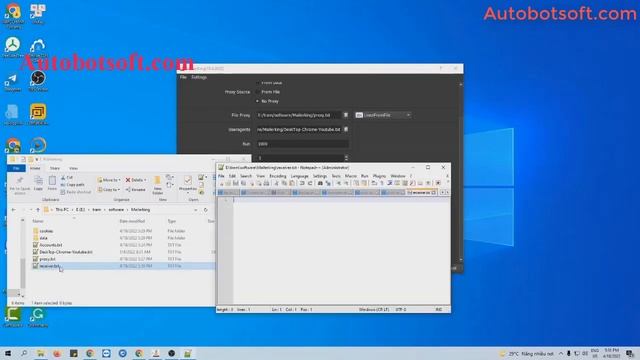Open the Notepad++ Edit menu
The image size is (640, 360).
[x=233, y=176]
